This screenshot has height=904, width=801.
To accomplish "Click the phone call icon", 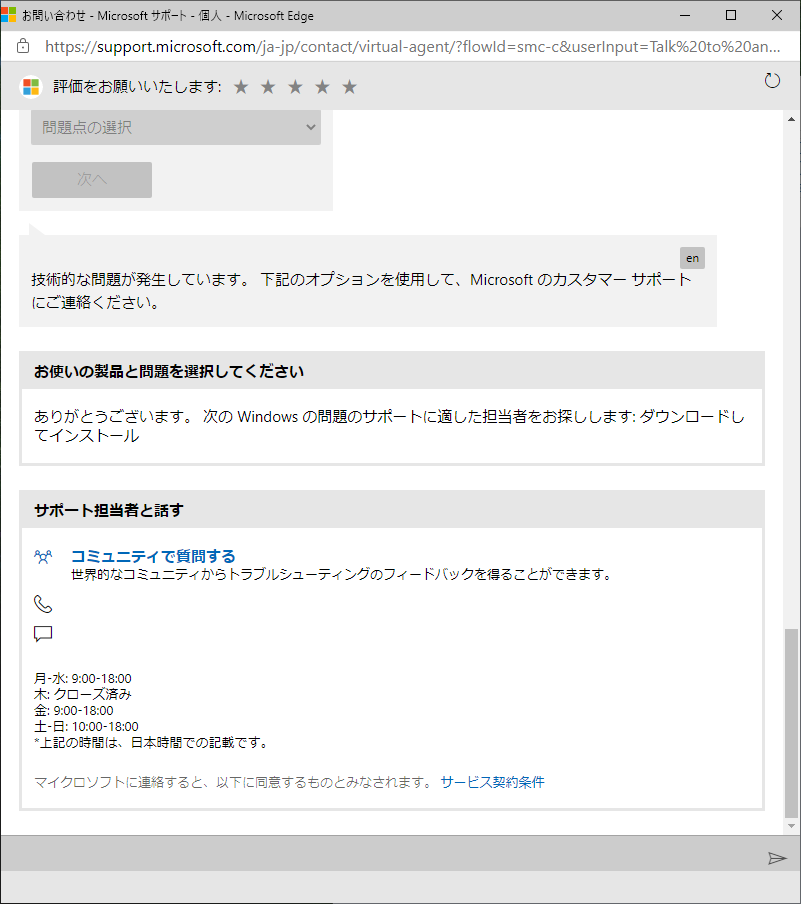I will pos(43,604).
